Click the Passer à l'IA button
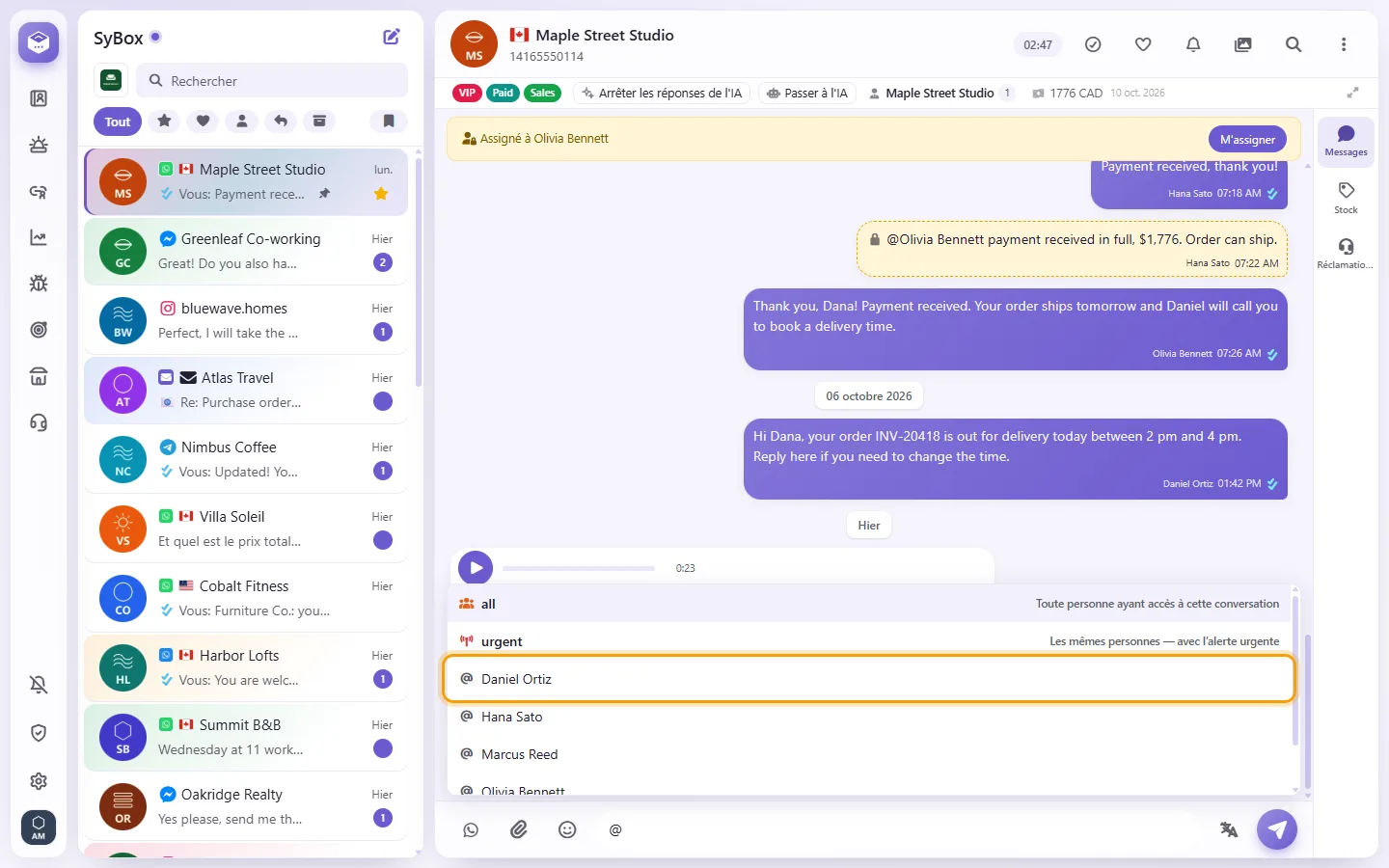Screen dimensions: 1389x868 807,94
